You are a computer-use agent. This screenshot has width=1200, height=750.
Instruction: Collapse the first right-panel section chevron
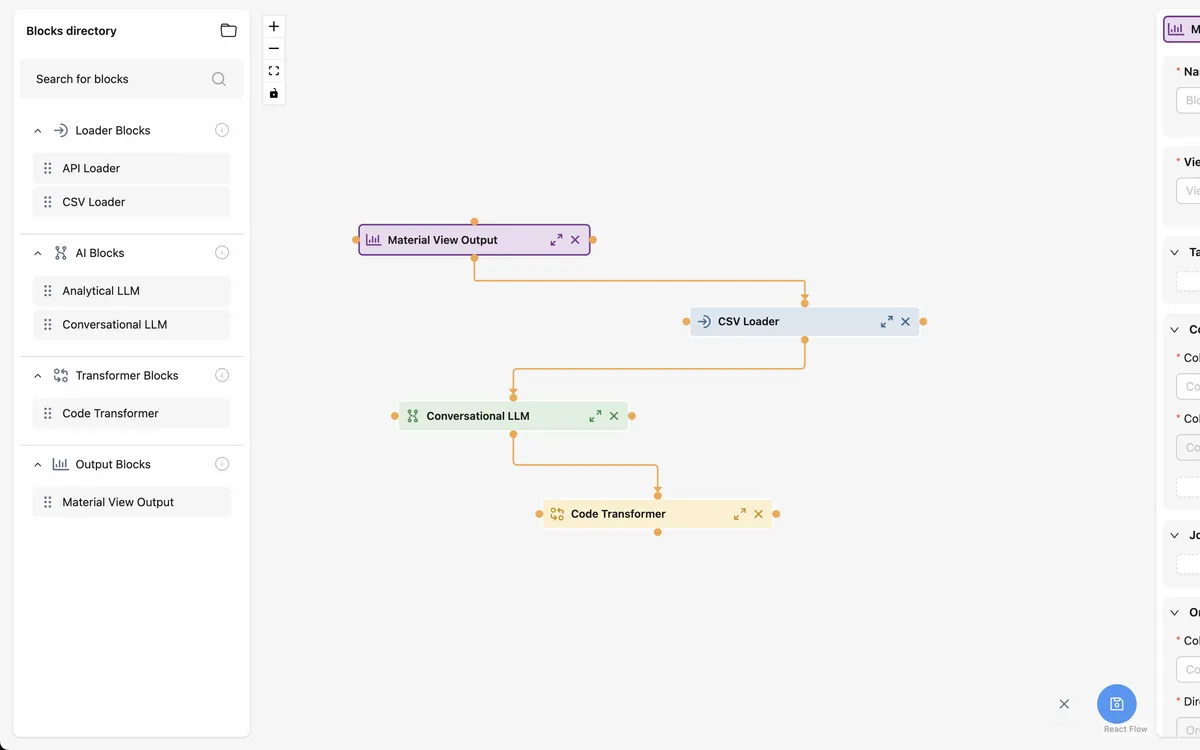[x=1175, y=253]
